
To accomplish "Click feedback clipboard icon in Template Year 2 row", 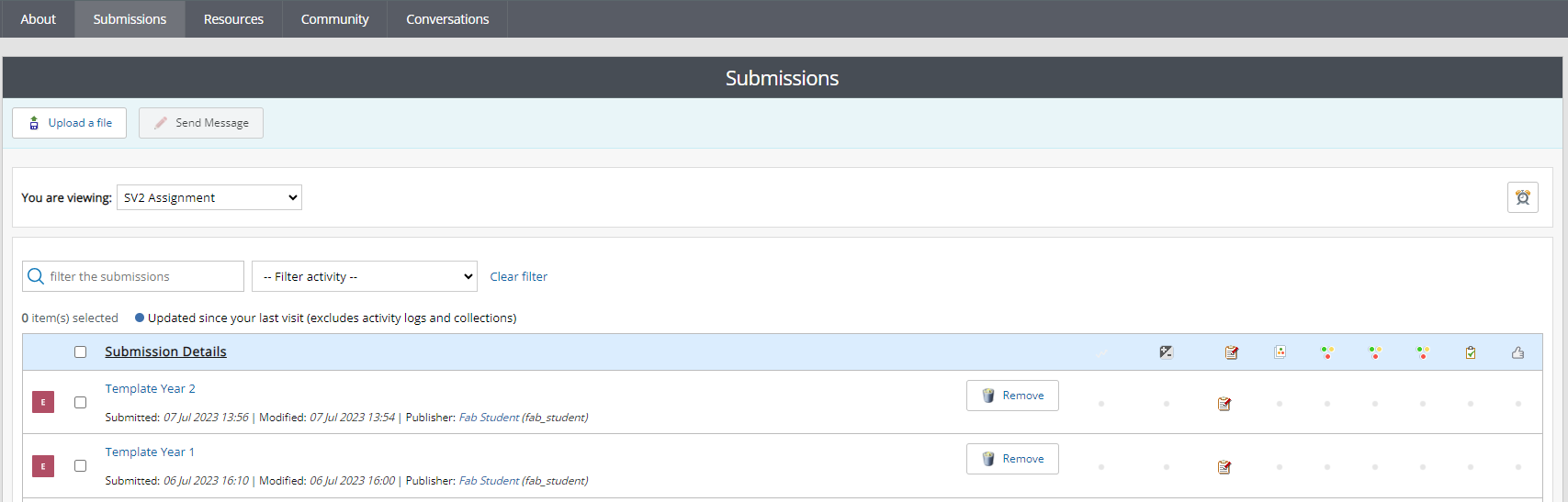I will pos(1224,404).
